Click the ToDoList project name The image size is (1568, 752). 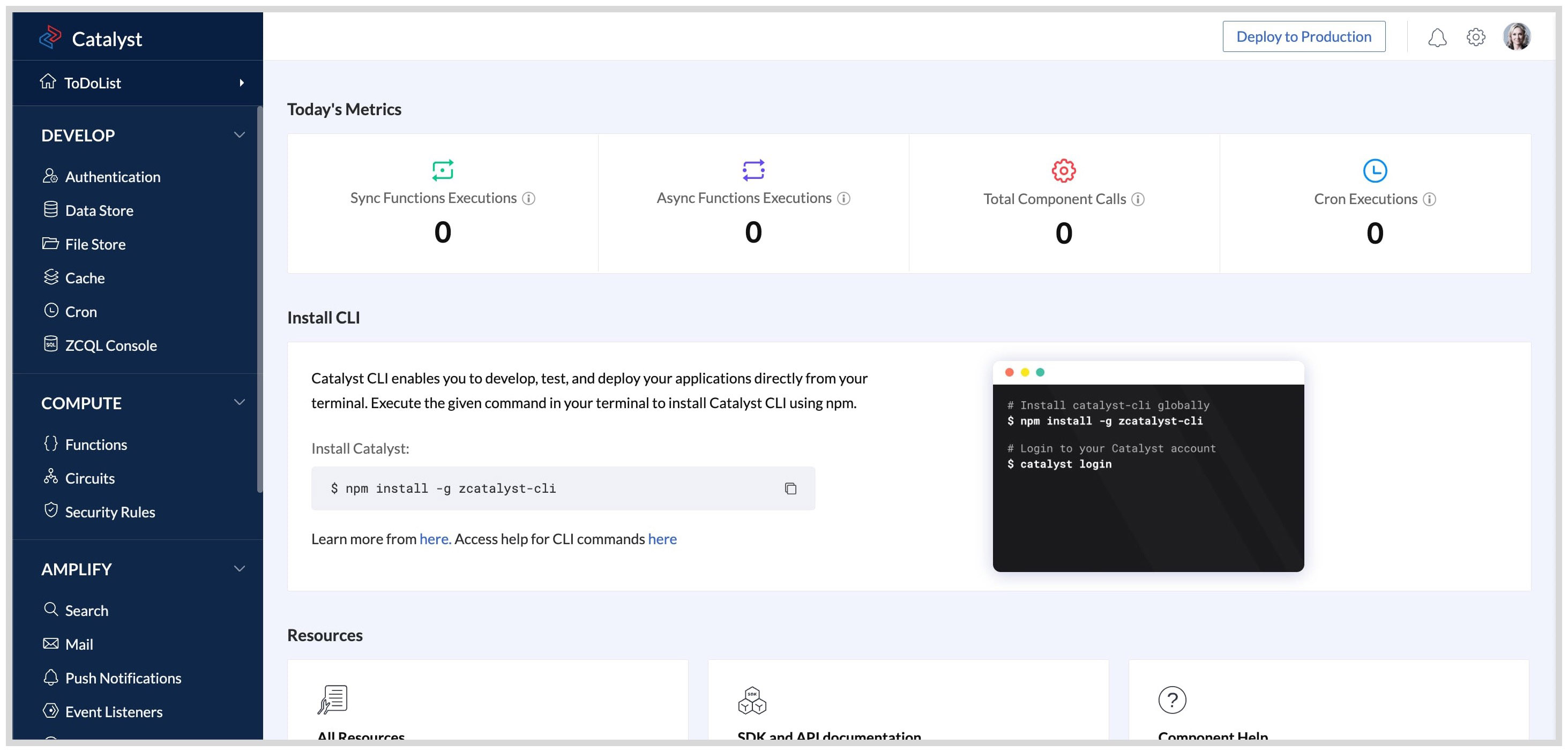[93, 82]
